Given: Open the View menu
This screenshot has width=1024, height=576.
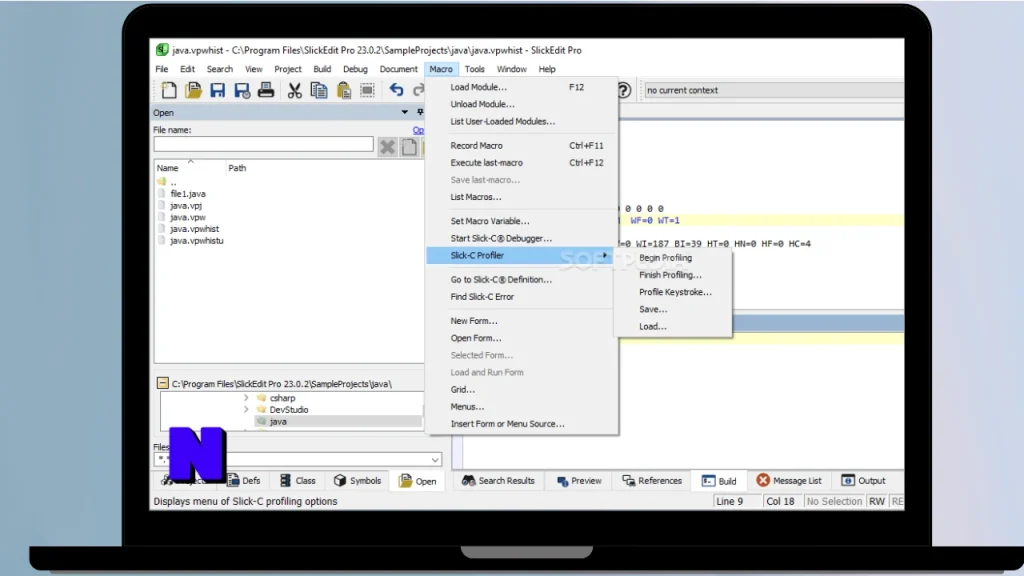Looking at the screenshot, I should (x=253, y=69).
